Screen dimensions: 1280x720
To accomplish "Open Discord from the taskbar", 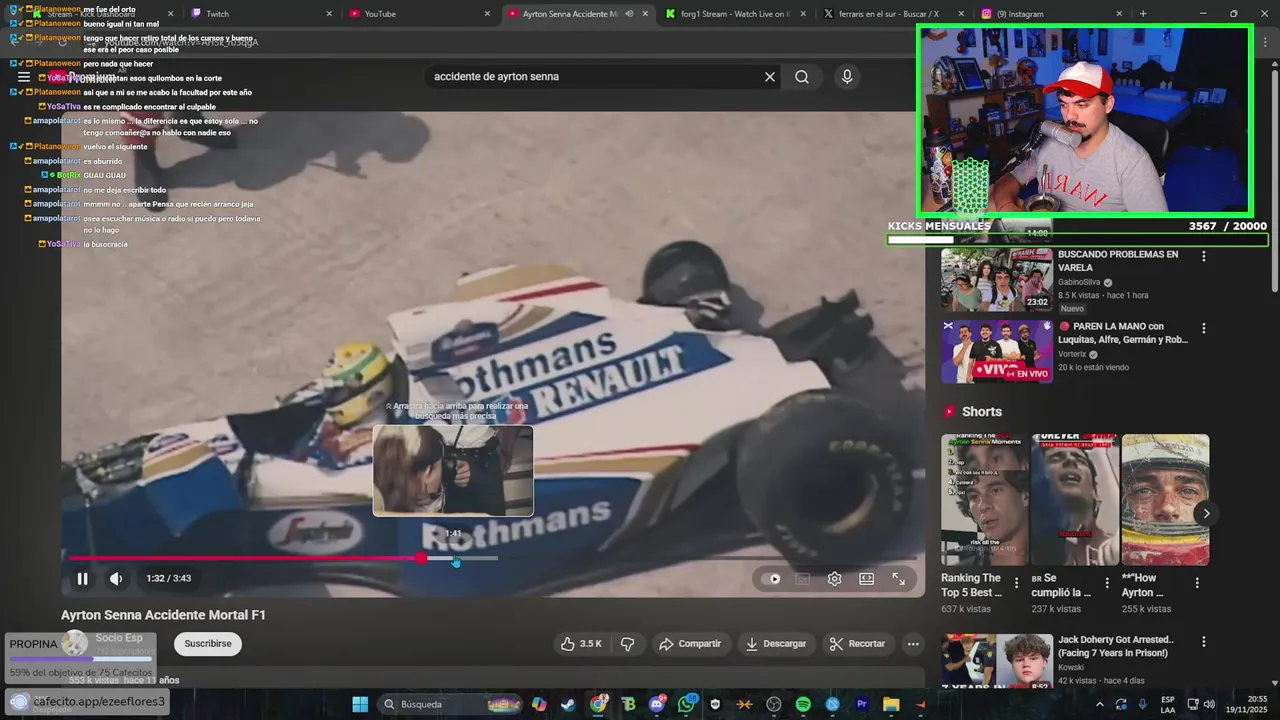I will pos(657,704).
